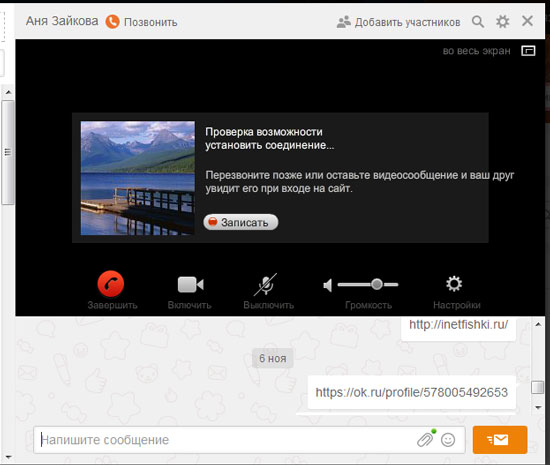Open the ok.ru profile link

[411, 392]
